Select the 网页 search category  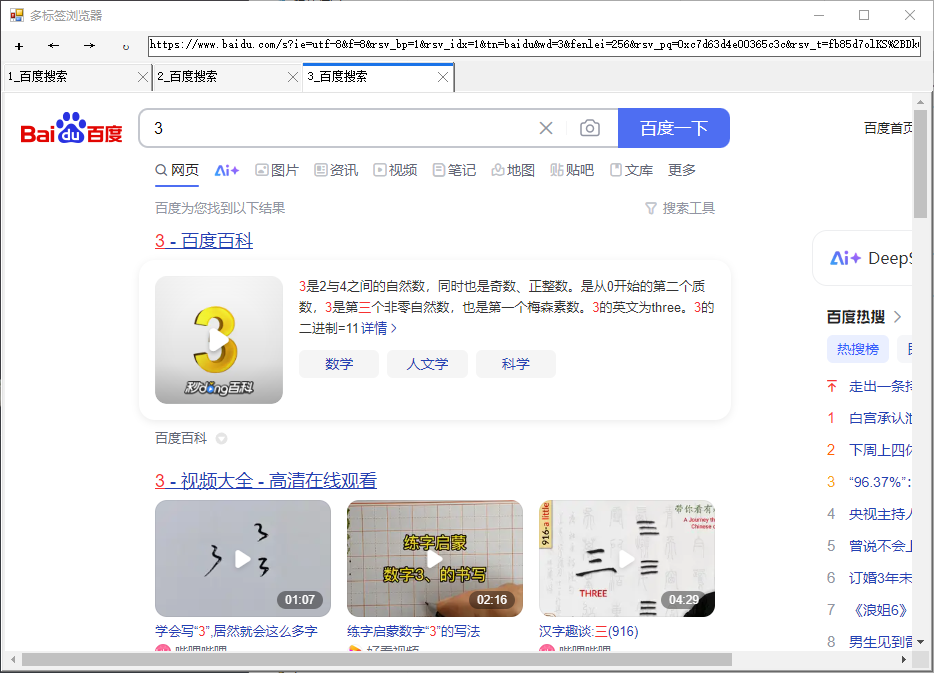[x=177, y=170]
